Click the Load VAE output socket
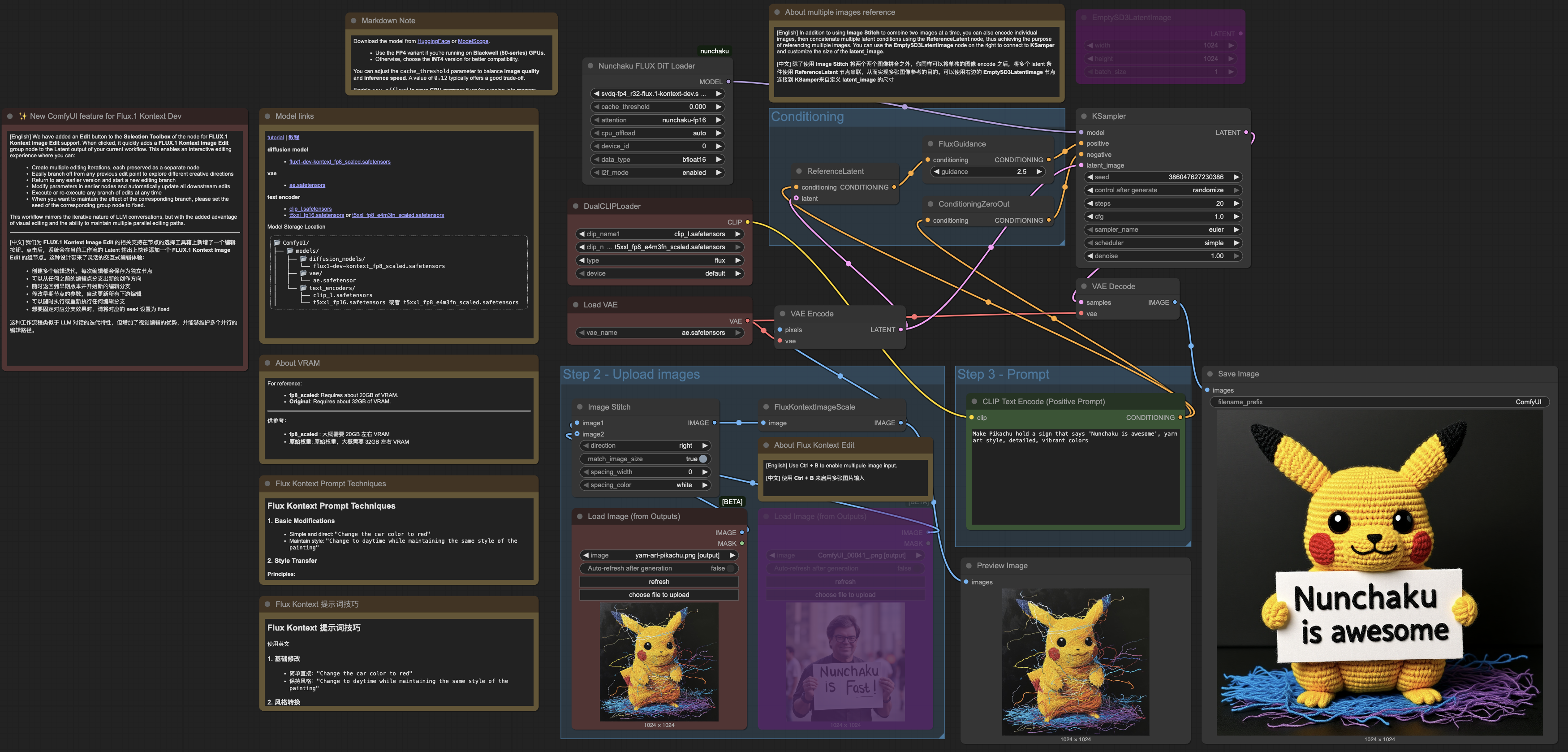Screen dimensions: 1568x752 747,321
